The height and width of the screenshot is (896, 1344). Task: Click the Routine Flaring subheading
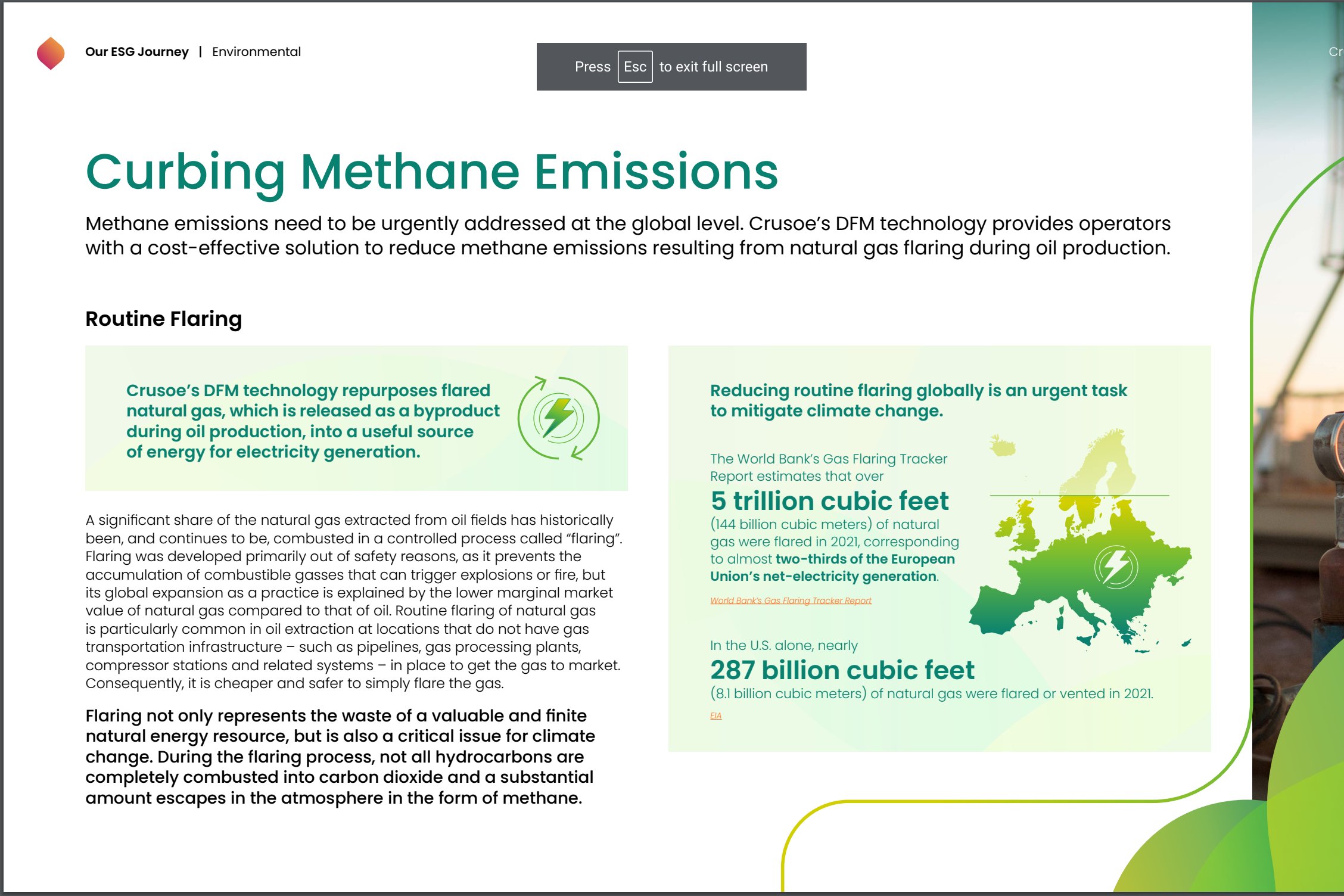[163, 319]
